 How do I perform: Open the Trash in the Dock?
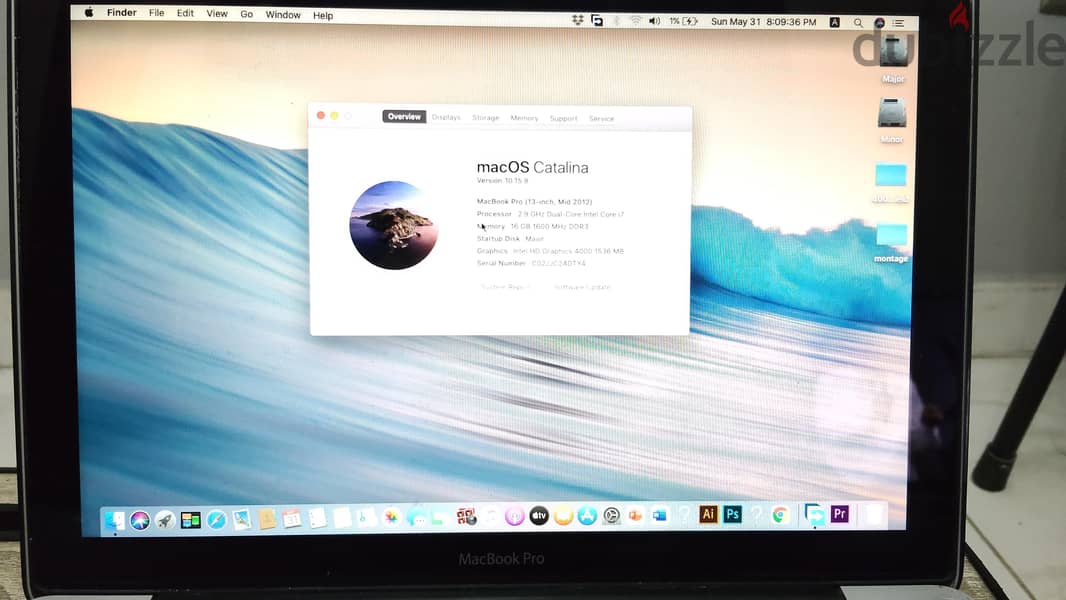(874, 514)
